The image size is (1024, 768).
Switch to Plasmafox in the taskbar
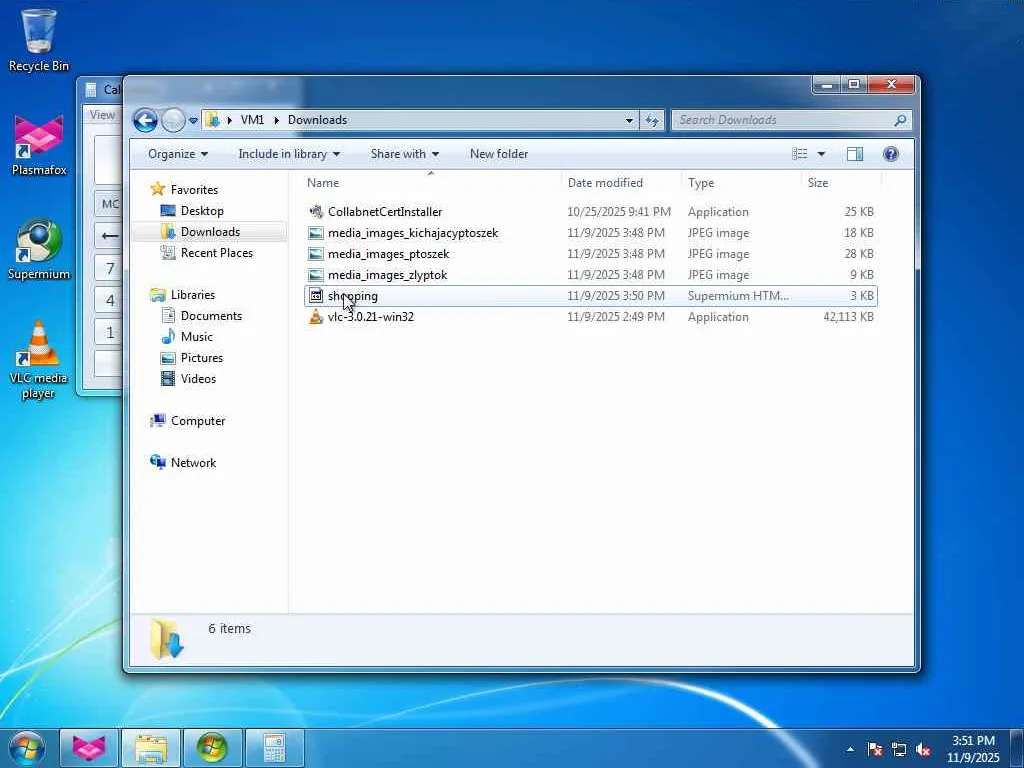coord(89,748)
